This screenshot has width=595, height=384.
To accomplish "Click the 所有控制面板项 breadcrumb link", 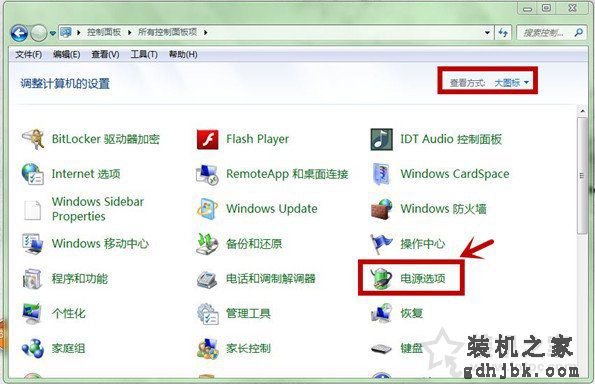I will tap(167, 32).
